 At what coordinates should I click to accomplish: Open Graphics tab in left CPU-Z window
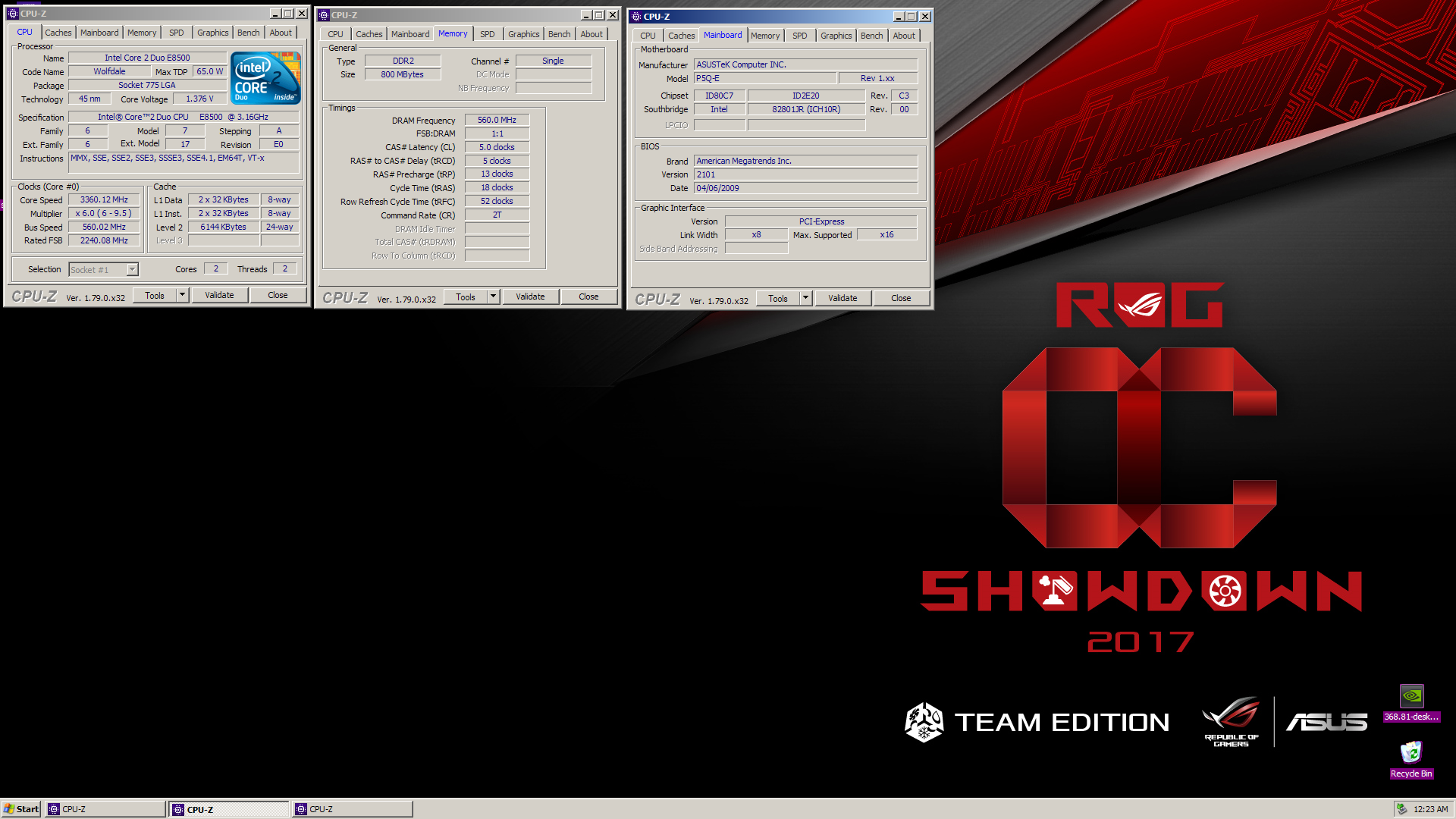click(x=212, y=33)
